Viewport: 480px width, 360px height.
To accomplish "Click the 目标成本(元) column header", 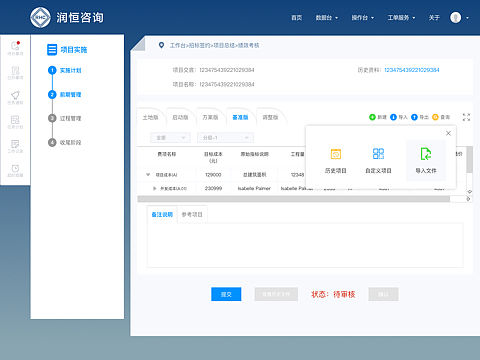I will (213, 157).
